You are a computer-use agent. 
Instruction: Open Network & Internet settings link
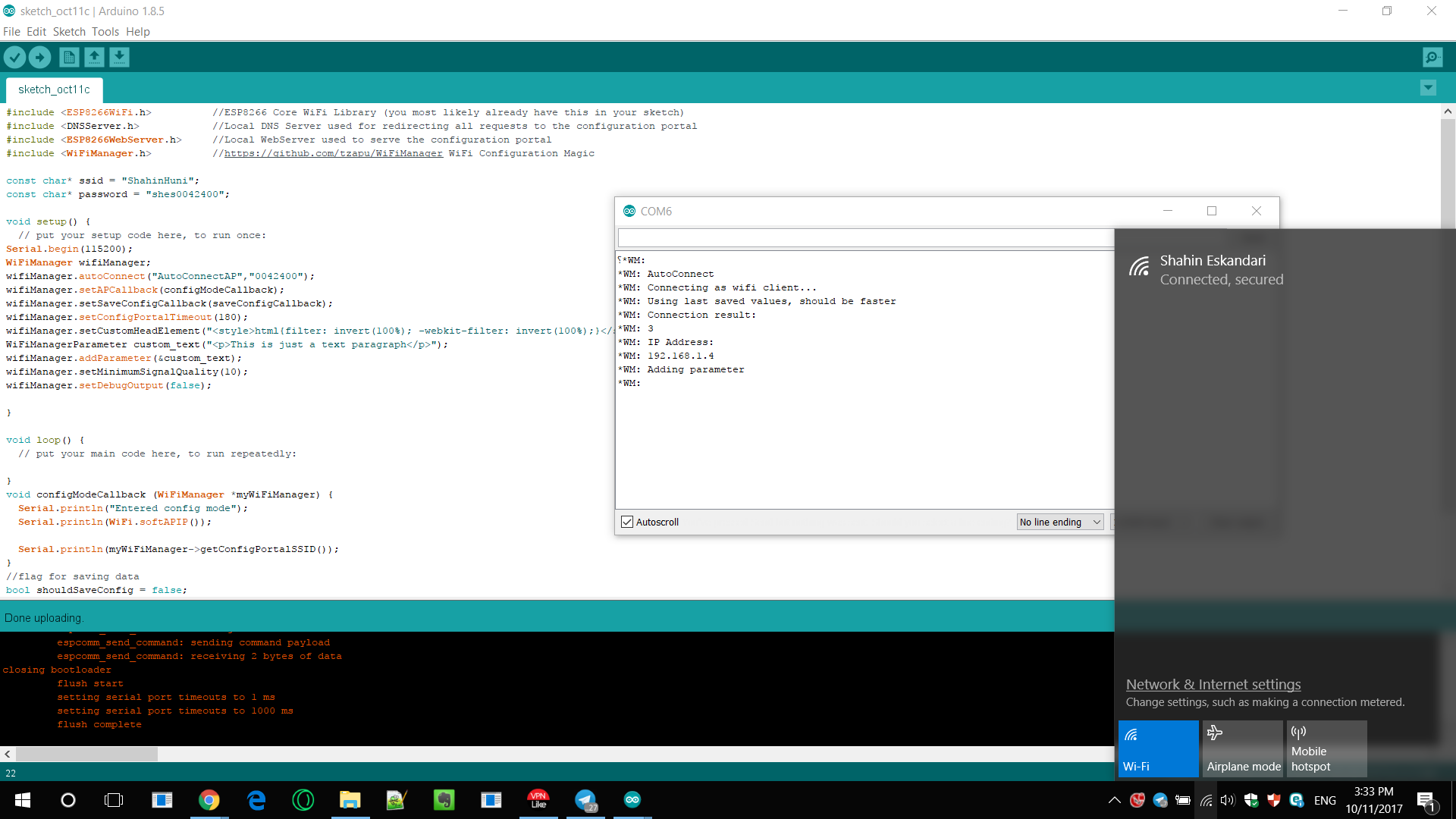pos(1213,684)
